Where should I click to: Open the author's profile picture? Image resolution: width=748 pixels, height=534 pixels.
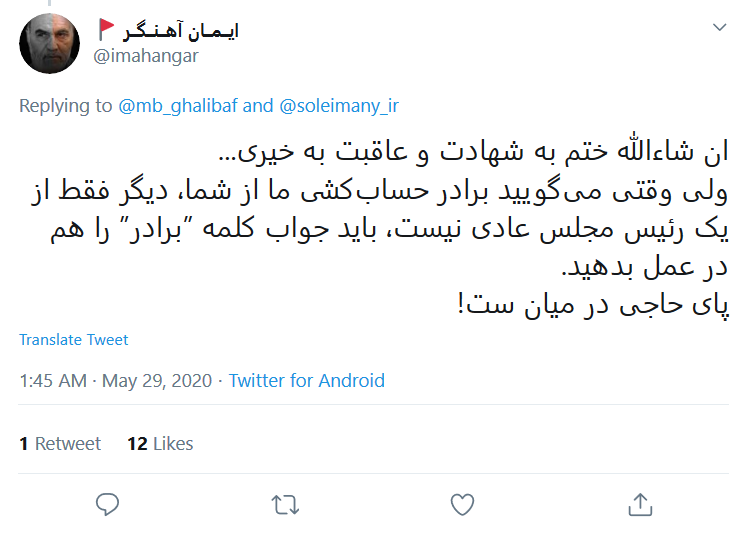[x=50, y=43]
